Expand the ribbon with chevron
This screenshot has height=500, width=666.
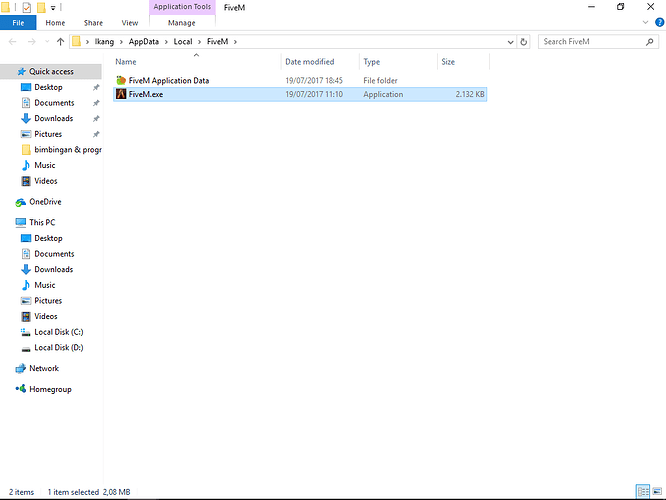(645, 23)
